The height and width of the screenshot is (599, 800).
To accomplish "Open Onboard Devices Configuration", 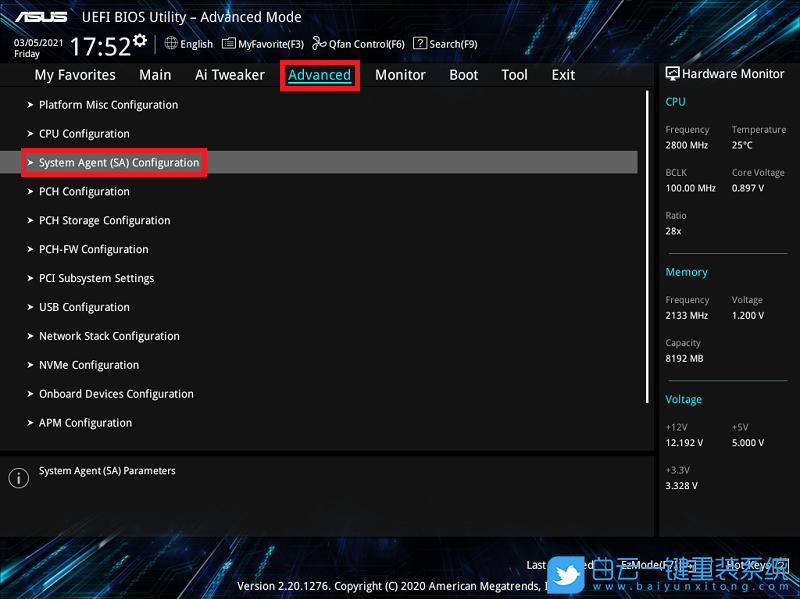I will click(116, 395).
